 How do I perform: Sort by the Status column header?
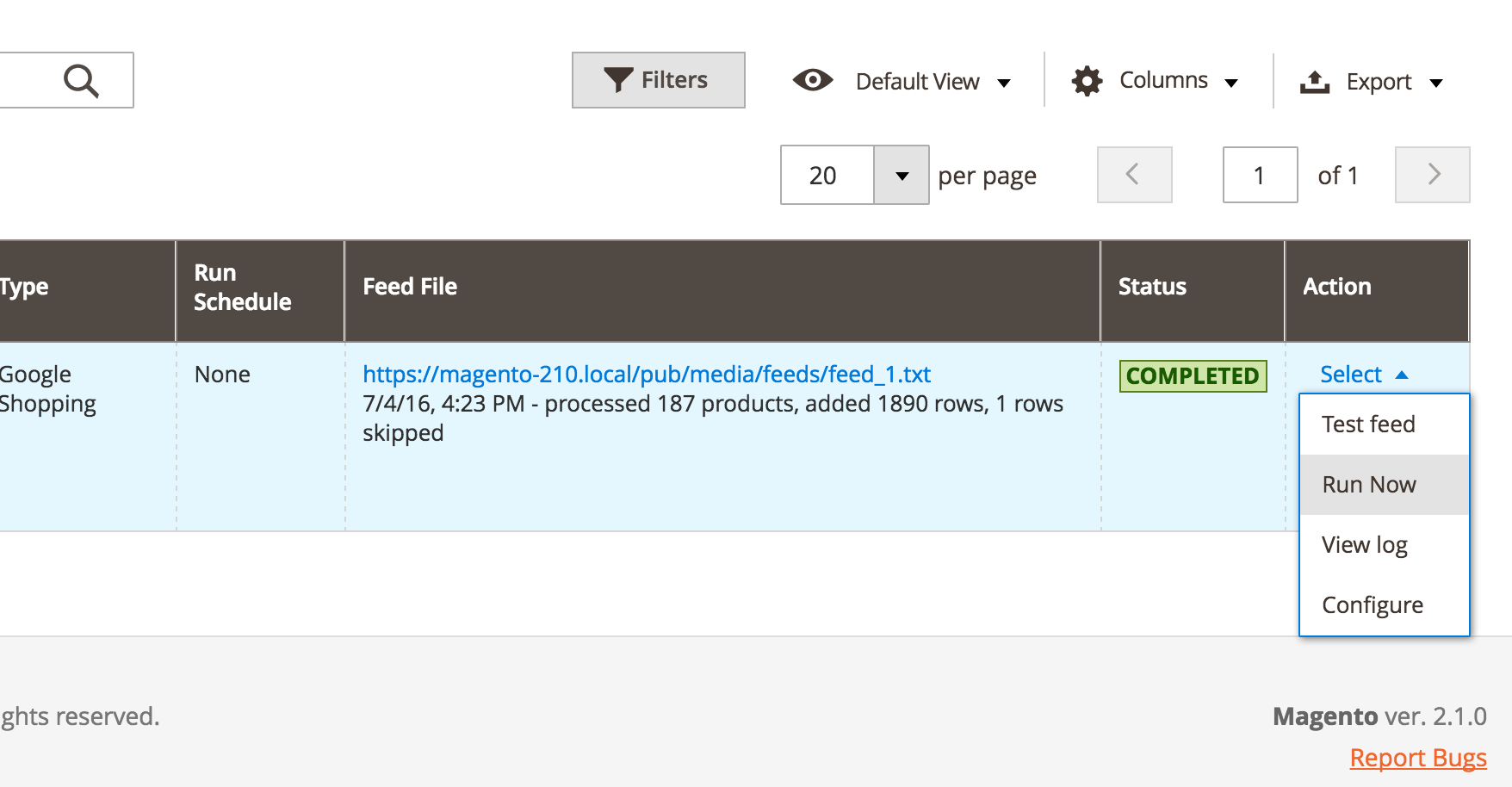[x=1193, y=291]
